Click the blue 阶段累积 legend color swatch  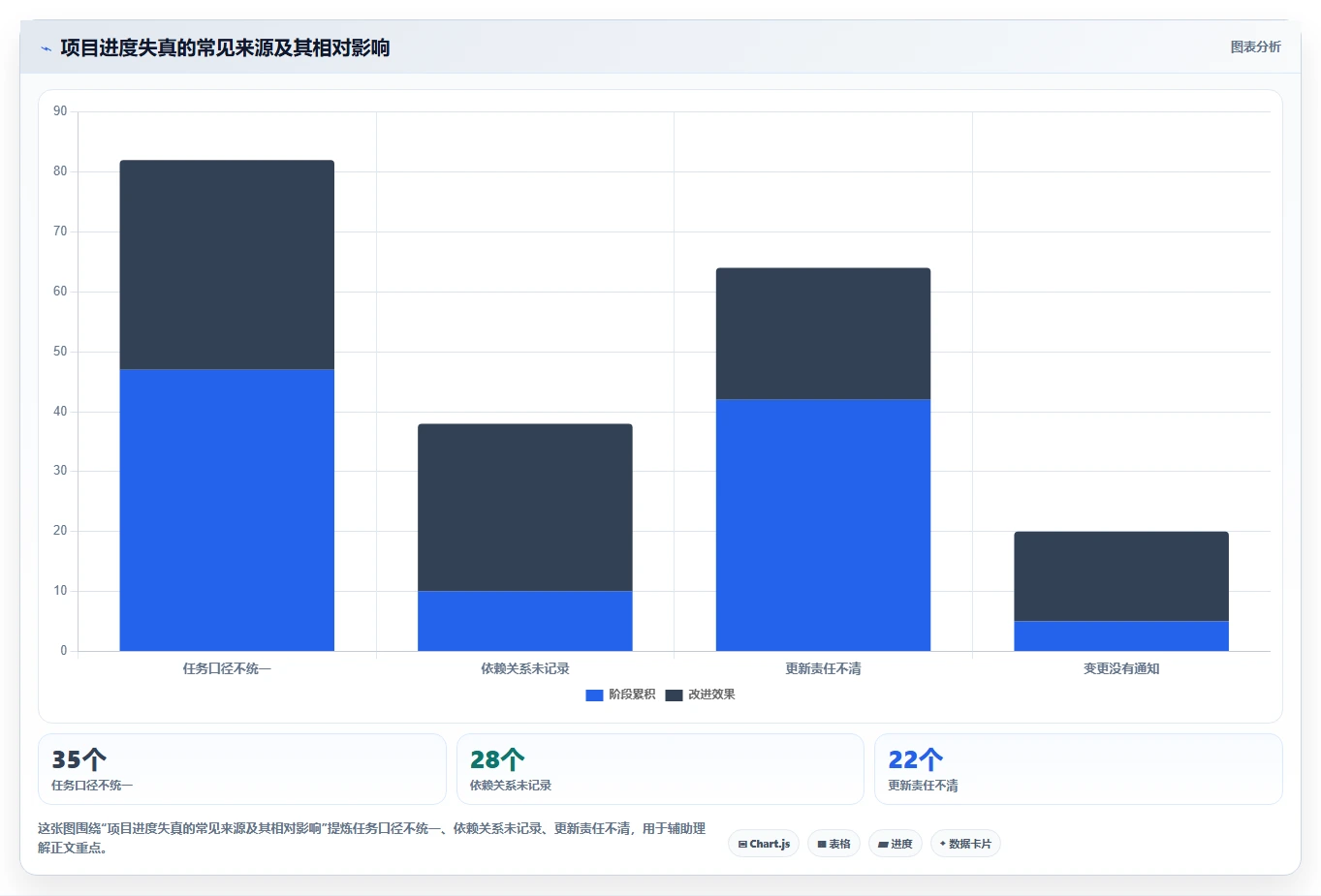[594, 695]
